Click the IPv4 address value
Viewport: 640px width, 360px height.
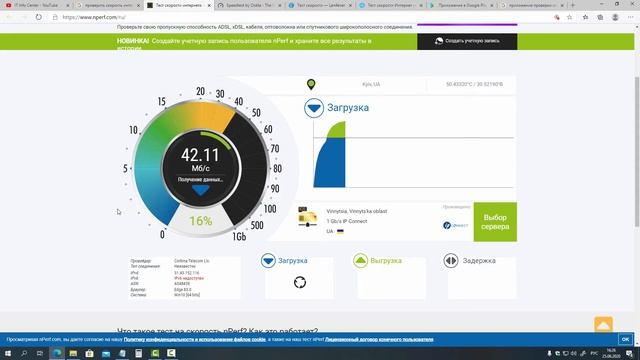tap(187, 273)
